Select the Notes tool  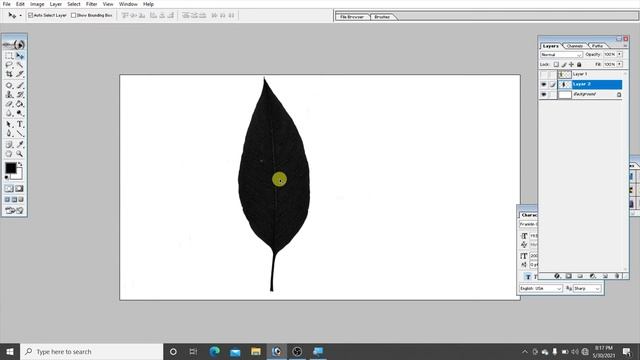tap(9, 144)
